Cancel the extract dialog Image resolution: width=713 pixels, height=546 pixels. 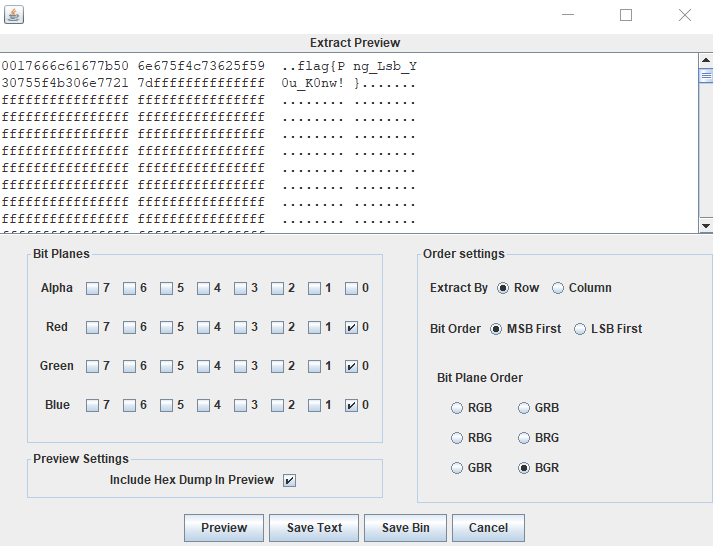pos(488,528)
